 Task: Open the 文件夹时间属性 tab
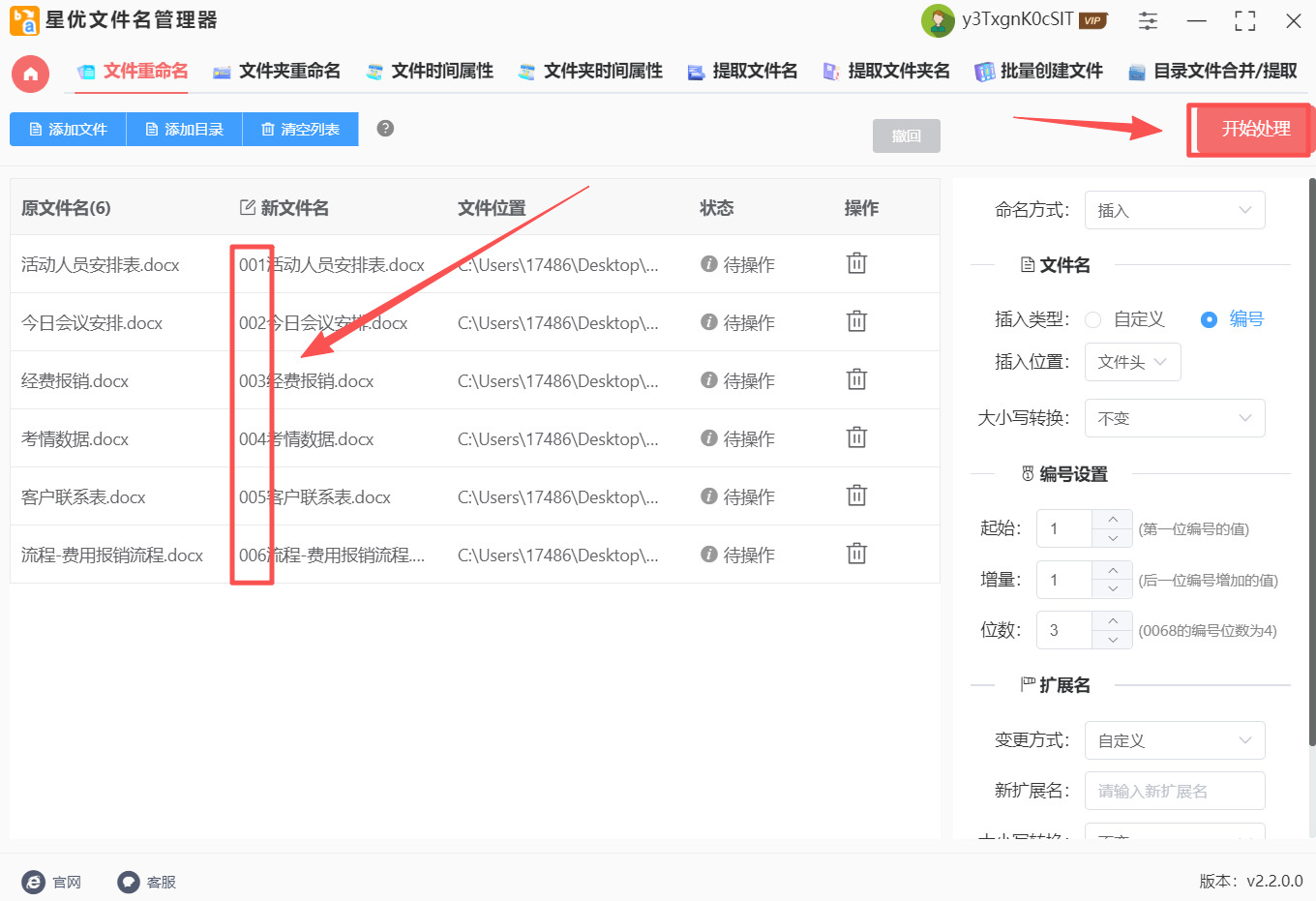click(x=590, y=71)
